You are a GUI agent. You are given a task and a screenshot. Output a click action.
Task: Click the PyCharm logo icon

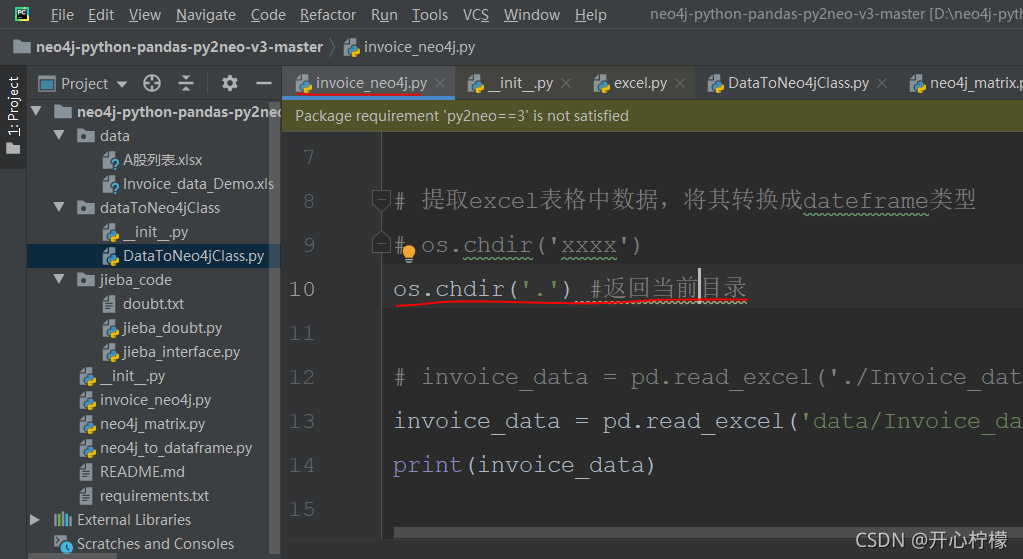tap(22, 14)
